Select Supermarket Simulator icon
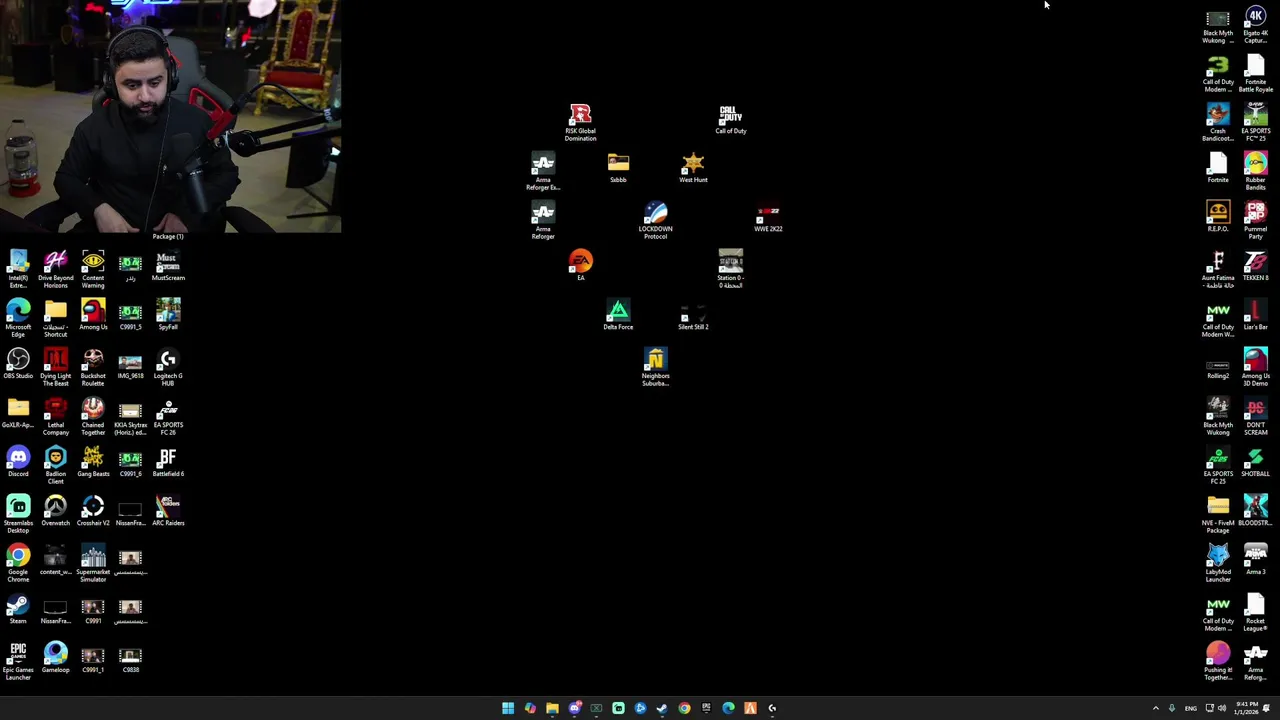The image size is (1280, 720). point(93,564)
